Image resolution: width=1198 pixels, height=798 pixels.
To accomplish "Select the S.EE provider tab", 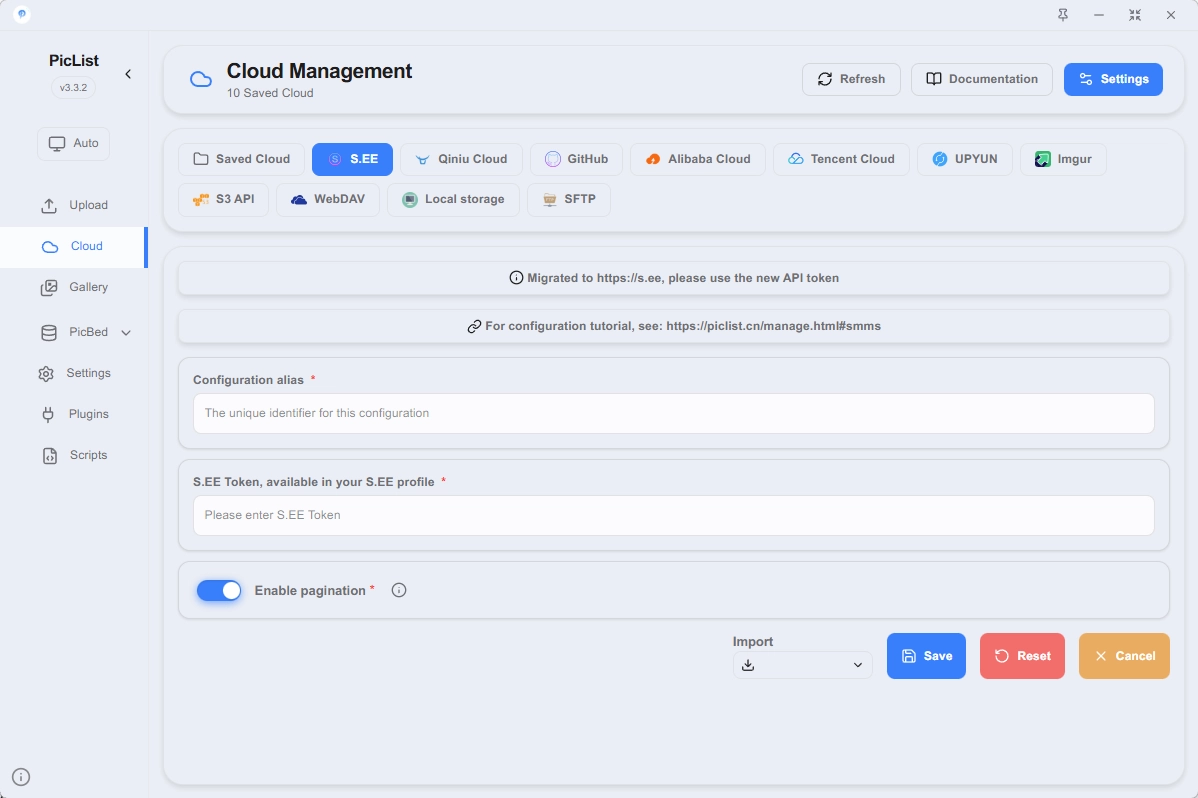I will tap(352, 159).
